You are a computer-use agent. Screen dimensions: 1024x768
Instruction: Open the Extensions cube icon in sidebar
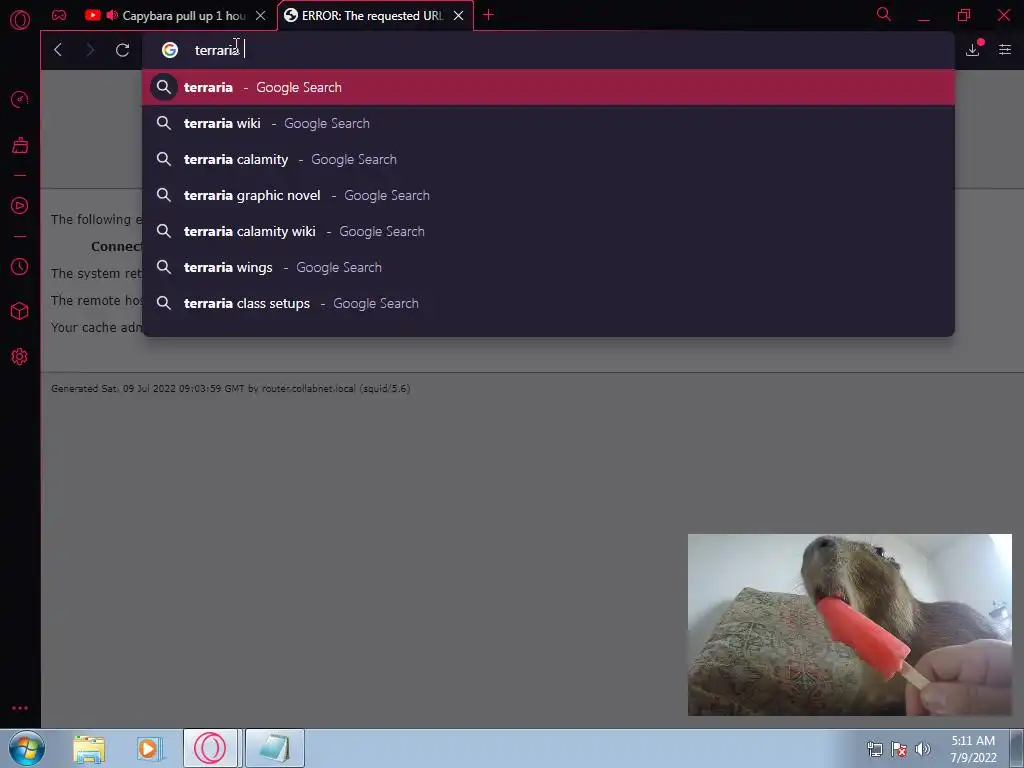coord(20,312)
